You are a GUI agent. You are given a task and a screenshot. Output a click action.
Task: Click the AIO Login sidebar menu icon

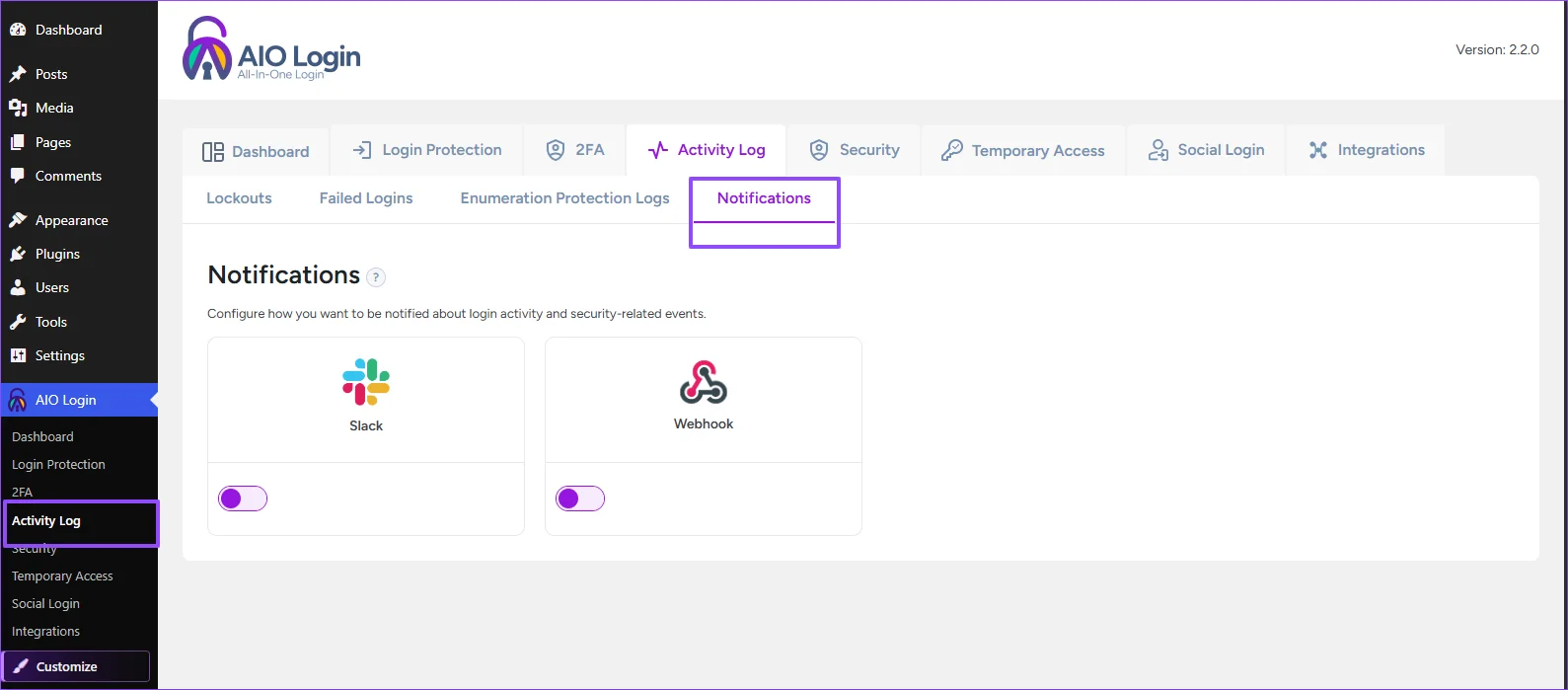pos(18,400)
